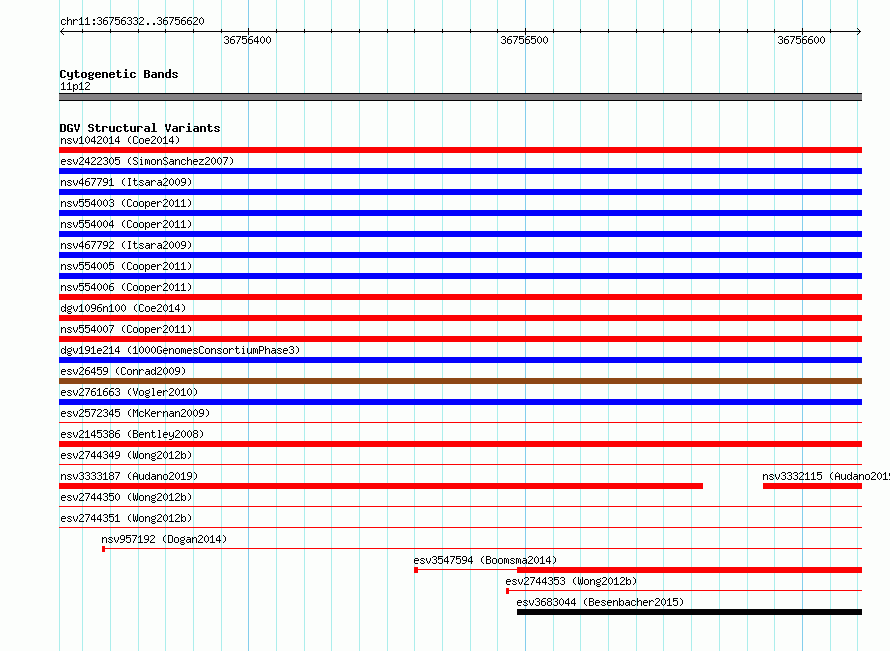This screenshot has height=651, width=890.
Task: Click the nsv1042014 (Coe2014) variant label
Action: pyautogui.click(x=120, y=140)
